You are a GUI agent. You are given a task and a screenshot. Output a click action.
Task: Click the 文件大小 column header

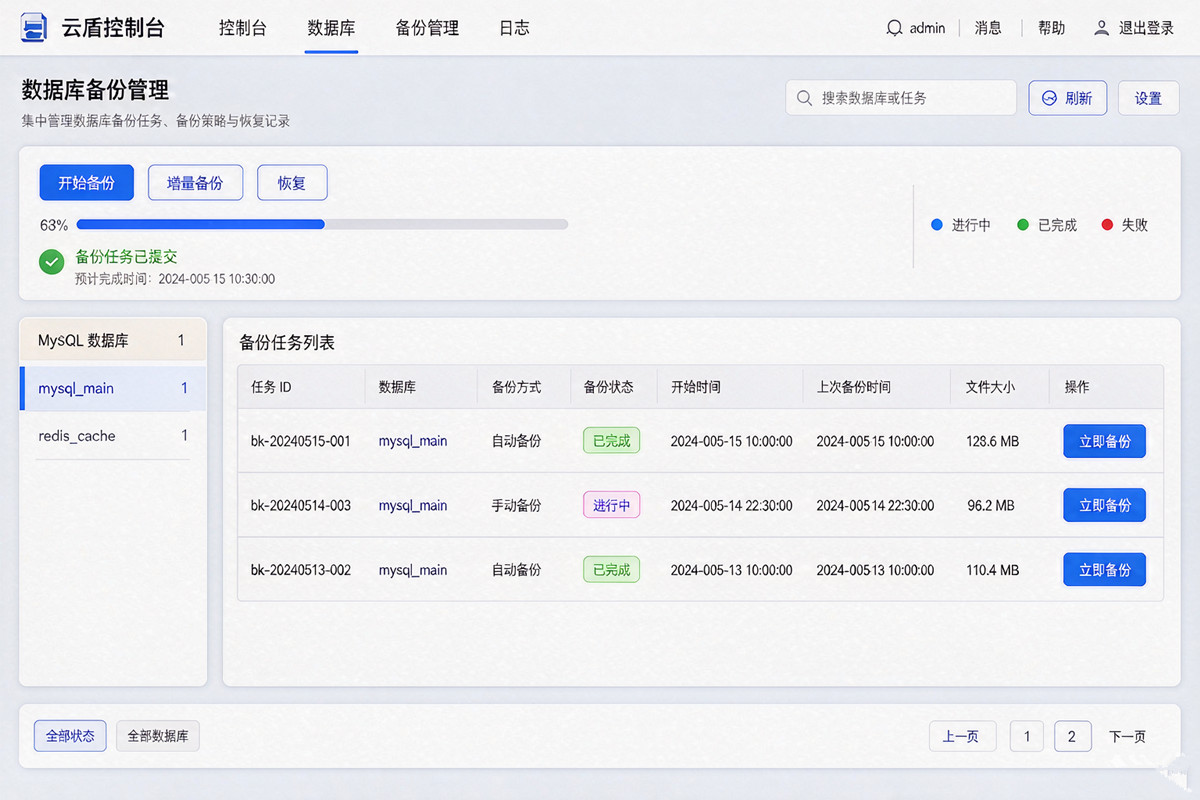pos(990,387)
